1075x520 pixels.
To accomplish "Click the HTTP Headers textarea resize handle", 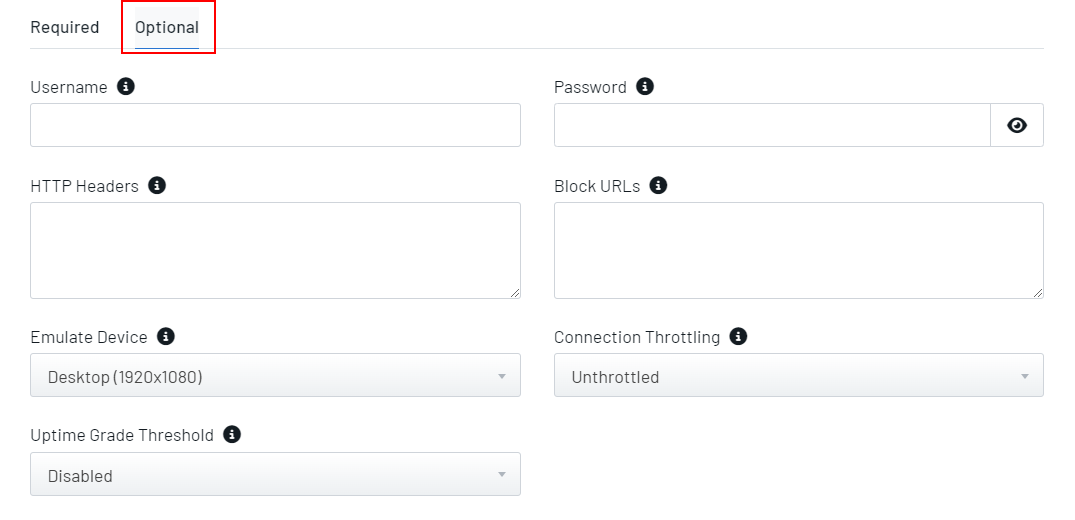I will 515,293.
